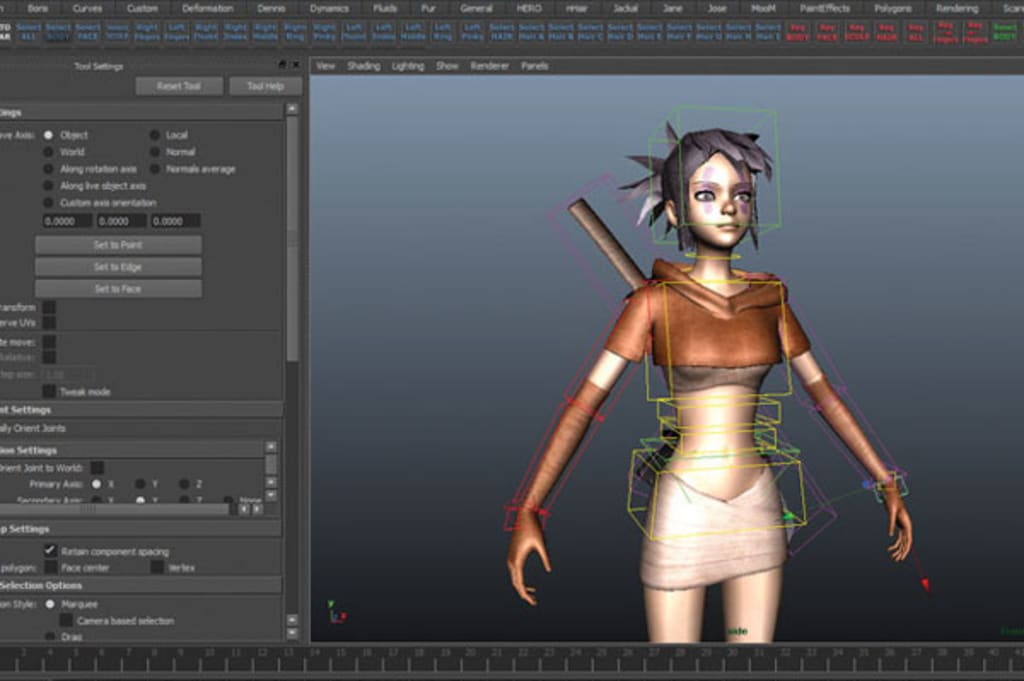Screen dimensions: 1024x681
Task: Open the viewport Panels menu
Action: [x=535, y=66]
